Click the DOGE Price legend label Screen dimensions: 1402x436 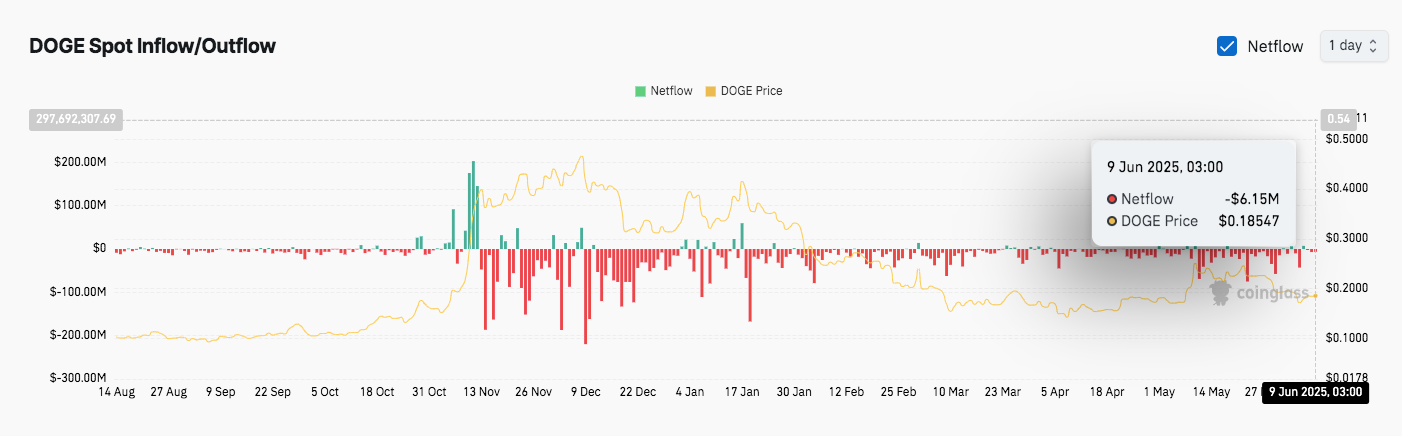[752, 91]
